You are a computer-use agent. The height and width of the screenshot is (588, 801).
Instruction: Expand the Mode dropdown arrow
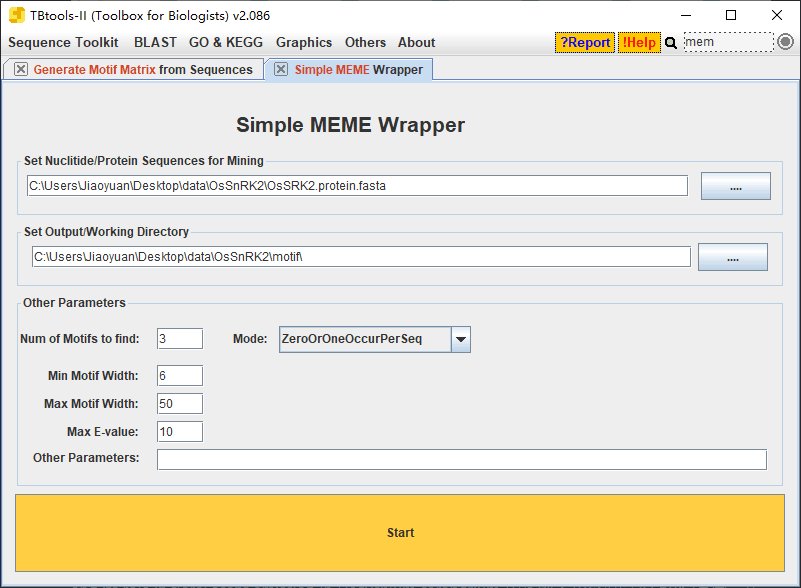coord(461,340)
